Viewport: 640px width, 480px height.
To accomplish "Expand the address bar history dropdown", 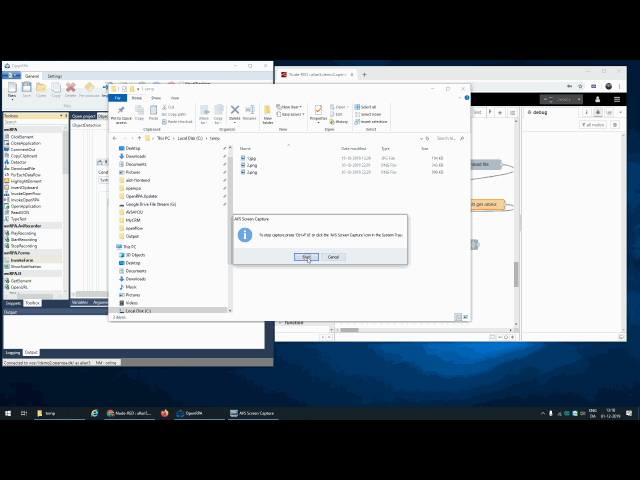I will (x=421, y=138).
